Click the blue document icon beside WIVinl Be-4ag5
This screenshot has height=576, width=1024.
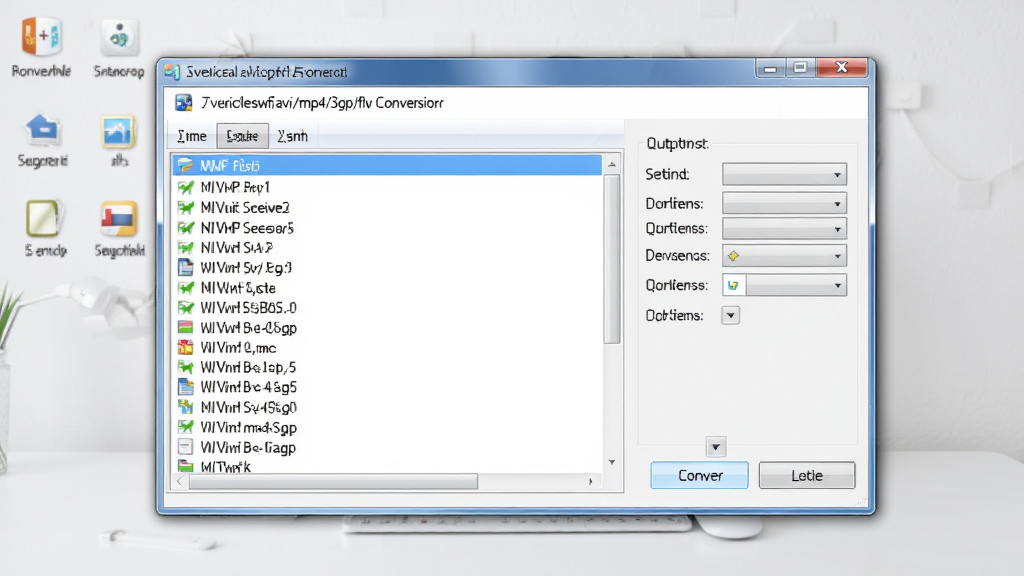point(185,387)
